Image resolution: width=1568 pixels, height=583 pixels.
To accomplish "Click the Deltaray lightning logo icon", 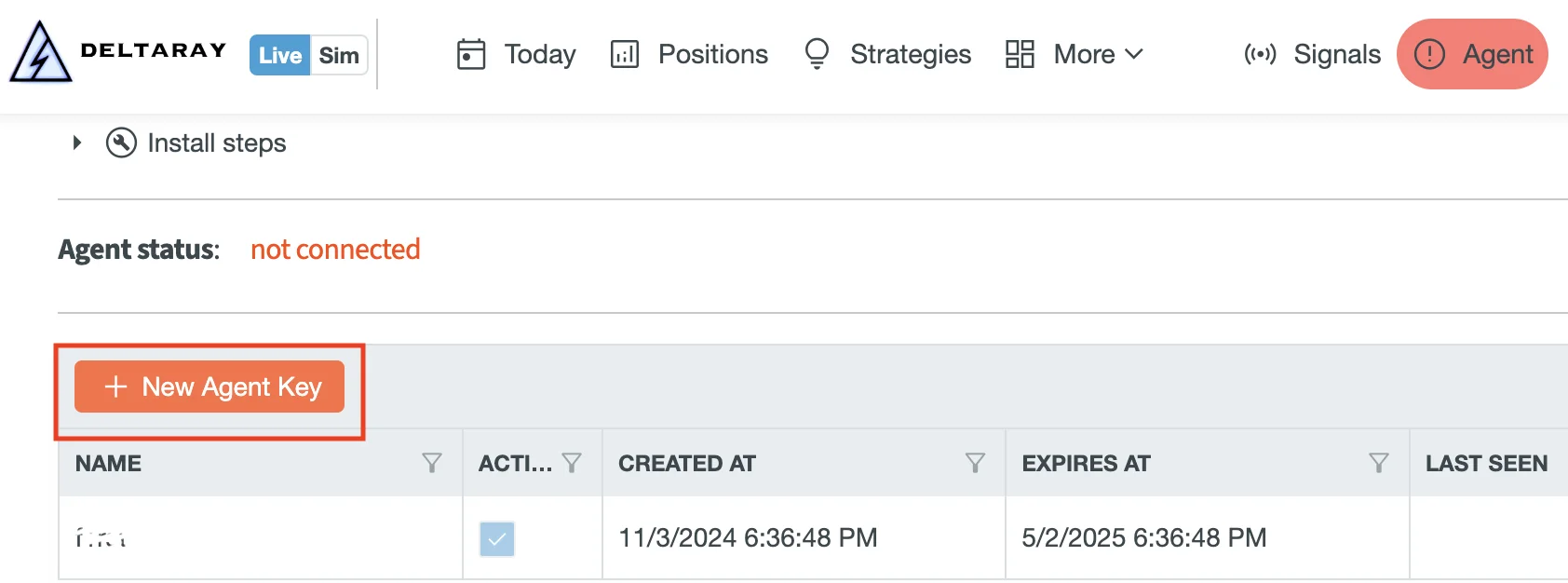I will click(40, 54).
